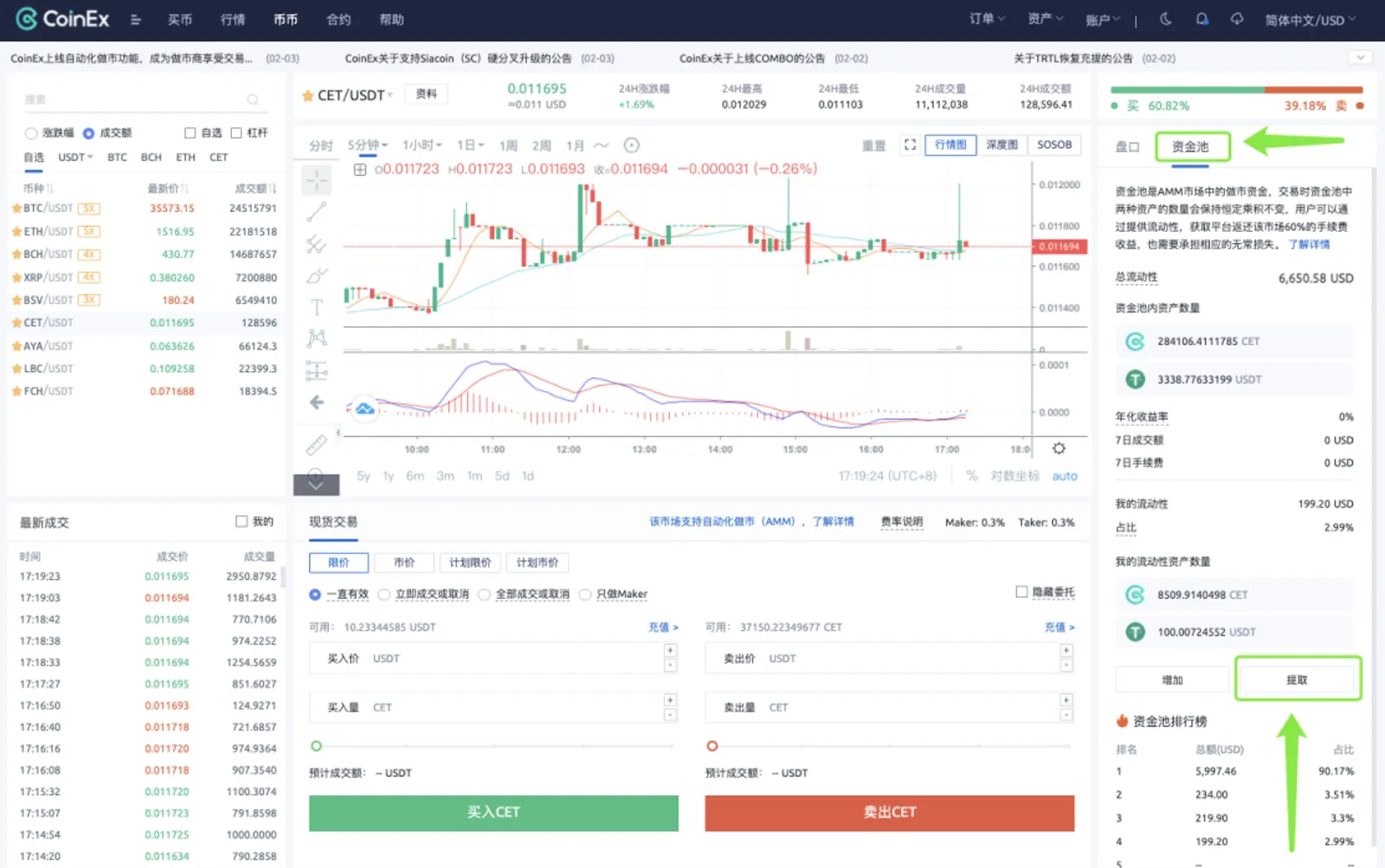The image size is (1385, 868).
Task: Select the 涨跌幅 radio button
Action: tap(31, 133)
